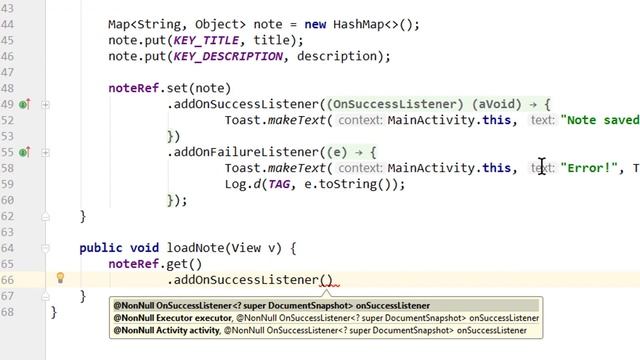Collapse the loadNote method fold marker on line 64
640x360 pixels.
(x=45, y=248)
